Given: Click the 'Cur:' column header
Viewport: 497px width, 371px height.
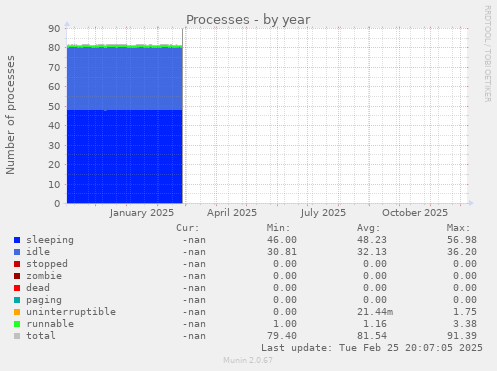Looking at the screenshot, I should coord(188,228).
